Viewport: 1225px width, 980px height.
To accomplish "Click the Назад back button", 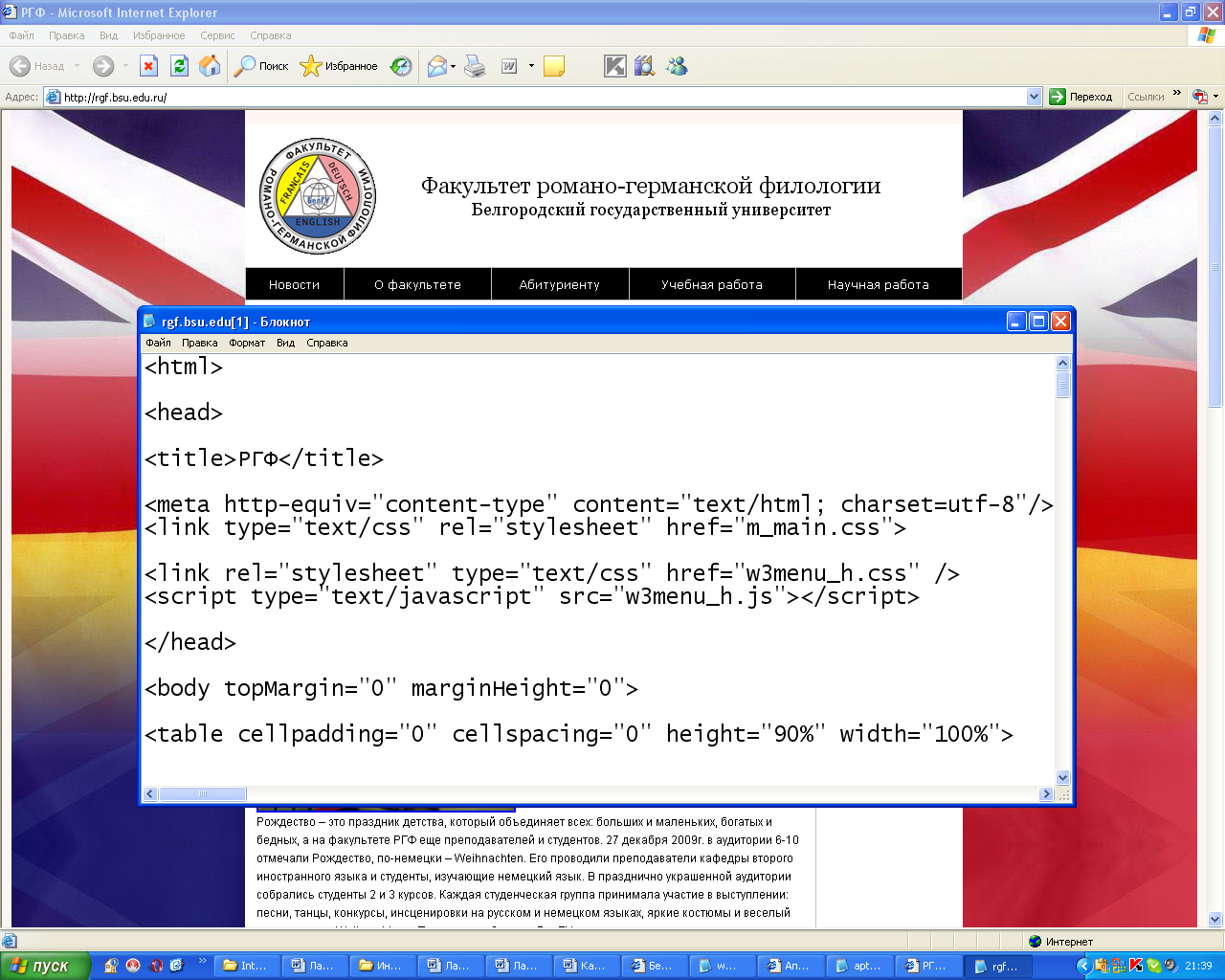I will pyautogui.click(x=36, y=66).
